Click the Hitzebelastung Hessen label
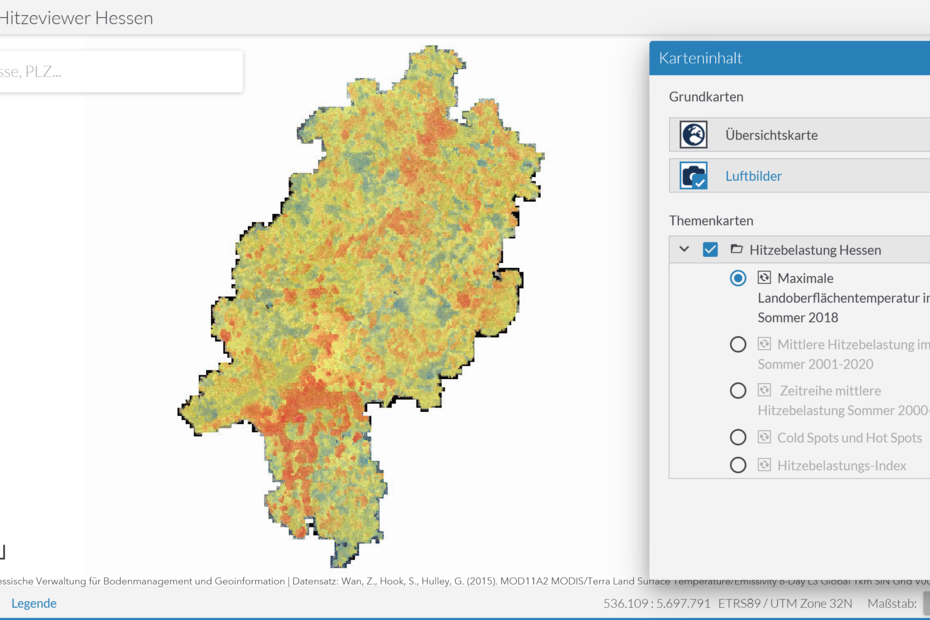The width and height of the screenshot is (930, 620). coord(815,250)
